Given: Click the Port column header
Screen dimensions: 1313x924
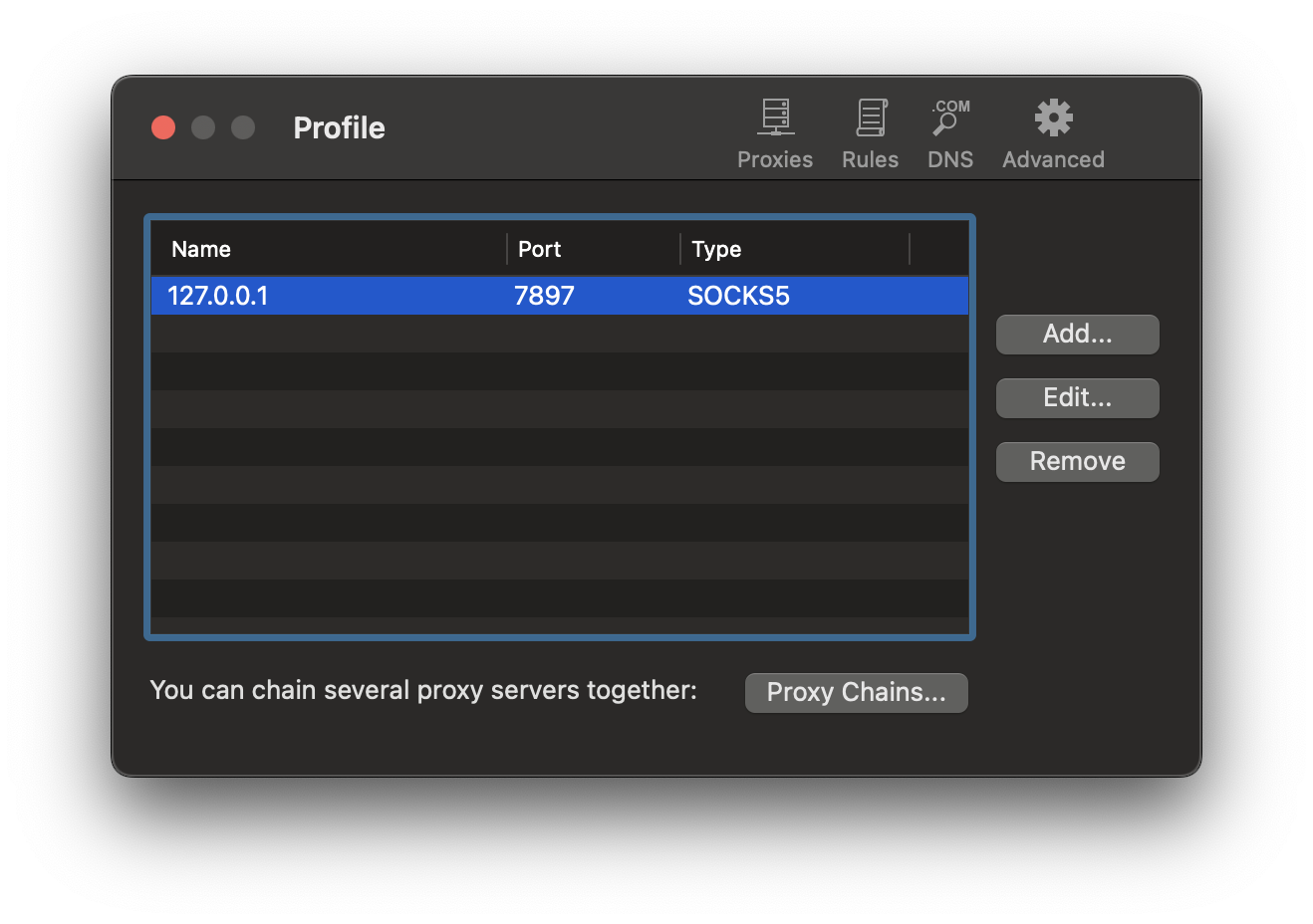Looking at the screenshot, I should pyautogui.click(x=539, y=249).
